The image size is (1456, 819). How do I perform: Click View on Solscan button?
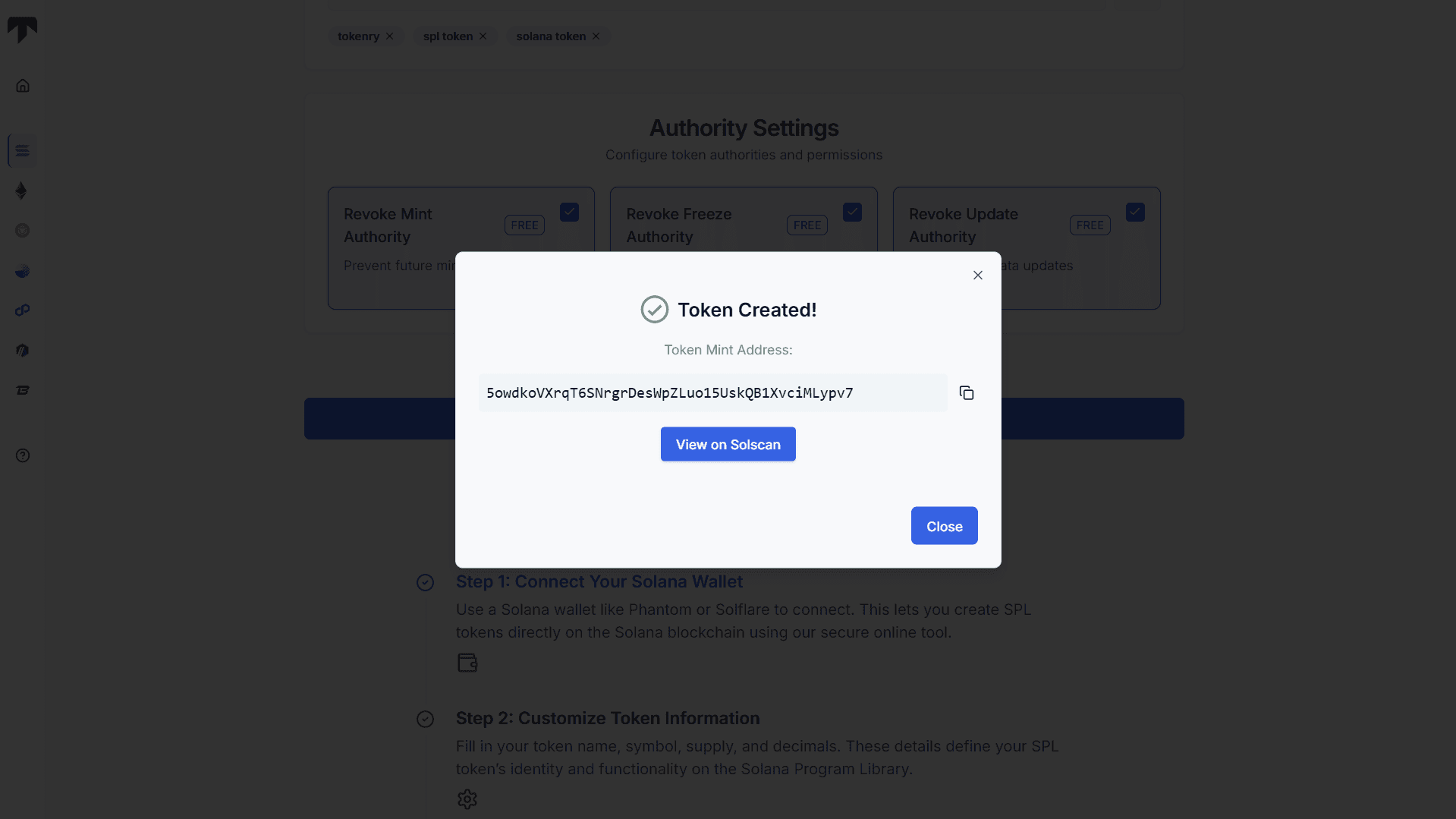728,444
